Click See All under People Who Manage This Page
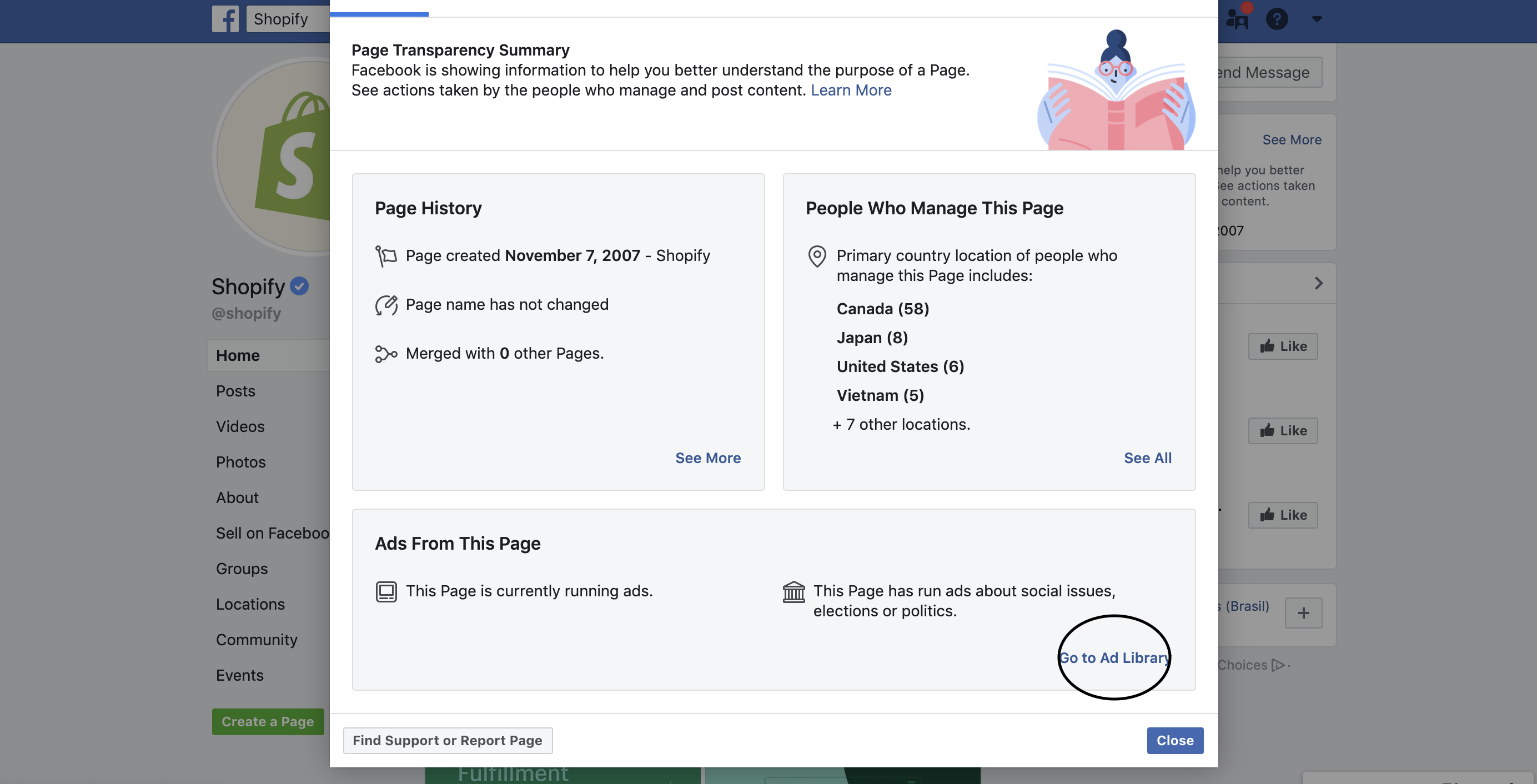 pos(1147,458)
